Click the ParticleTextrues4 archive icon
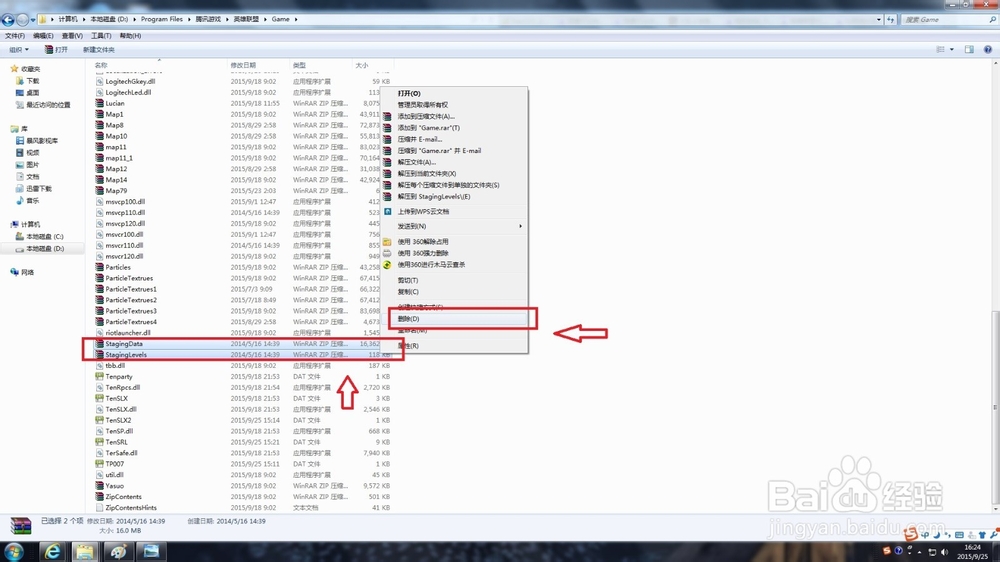Screen dimensions: 1000x562 click(99, 322)
